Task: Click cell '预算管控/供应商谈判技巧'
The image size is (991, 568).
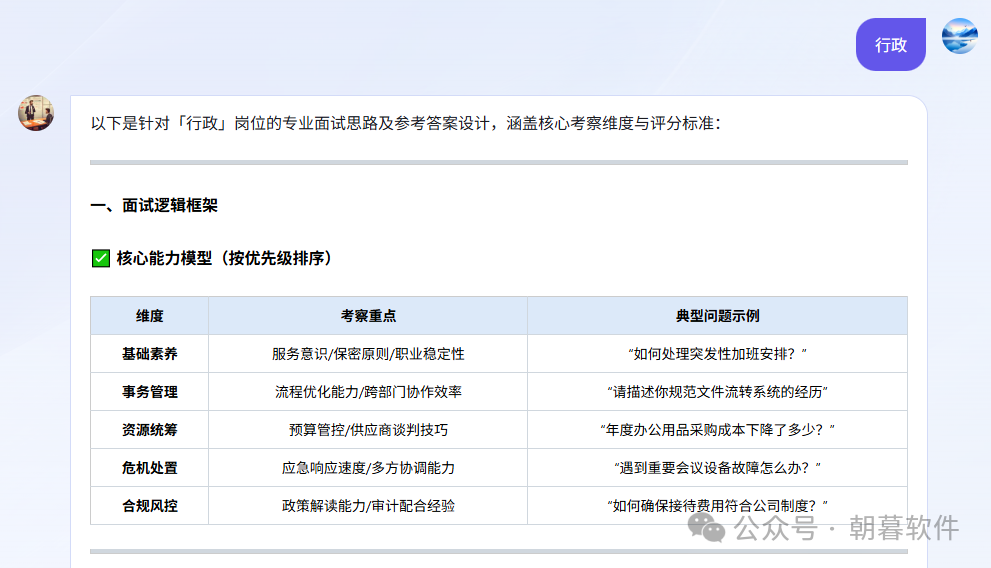Action: [368, 430]
